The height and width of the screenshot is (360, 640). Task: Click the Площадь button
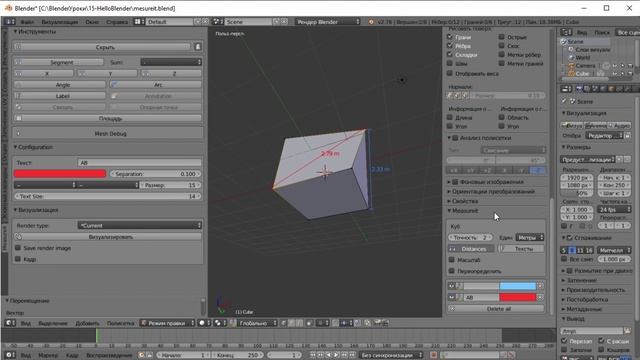coord(108,118)
